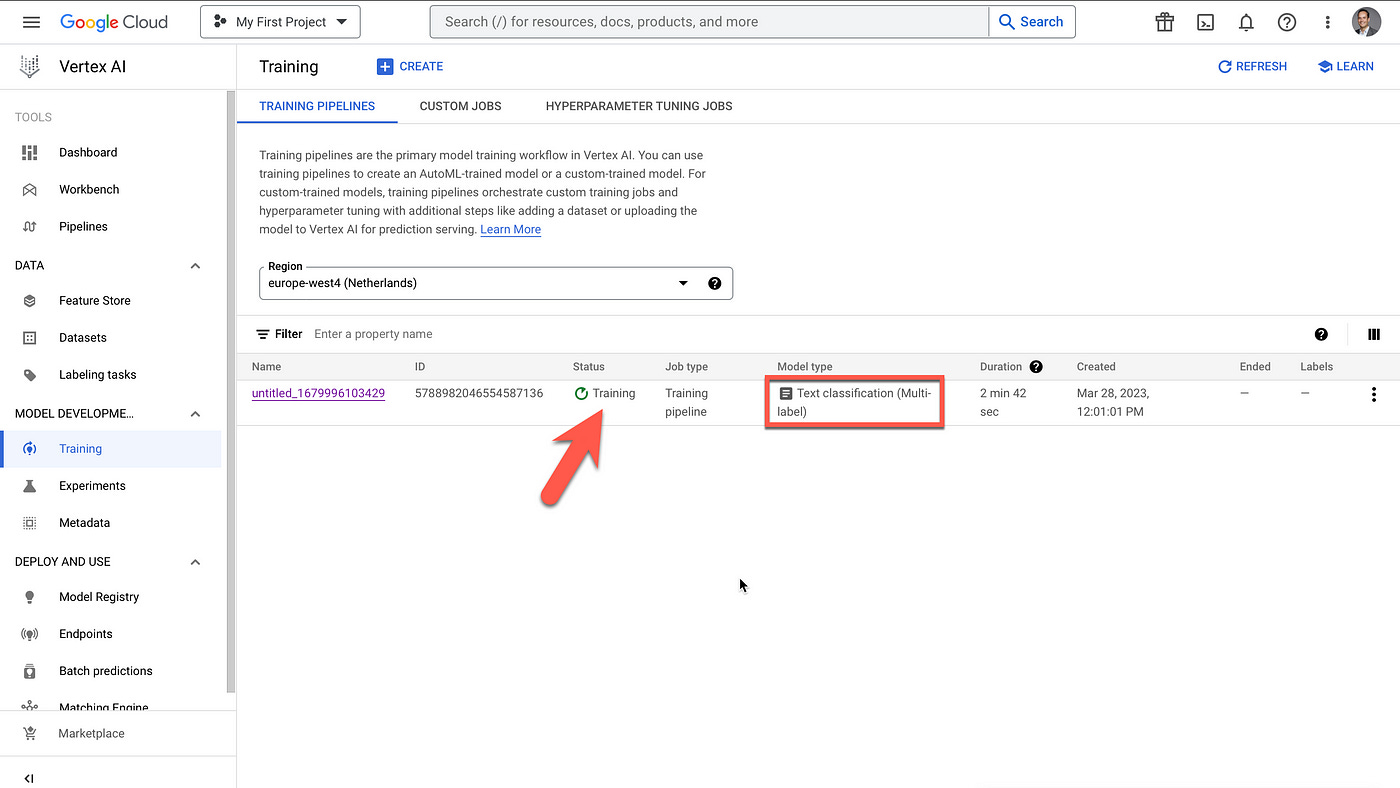Image resolution: width=1400 pixels, height=788 pixels.
Task: Open the column display options icon
Action: click(x=1374, y=334)
